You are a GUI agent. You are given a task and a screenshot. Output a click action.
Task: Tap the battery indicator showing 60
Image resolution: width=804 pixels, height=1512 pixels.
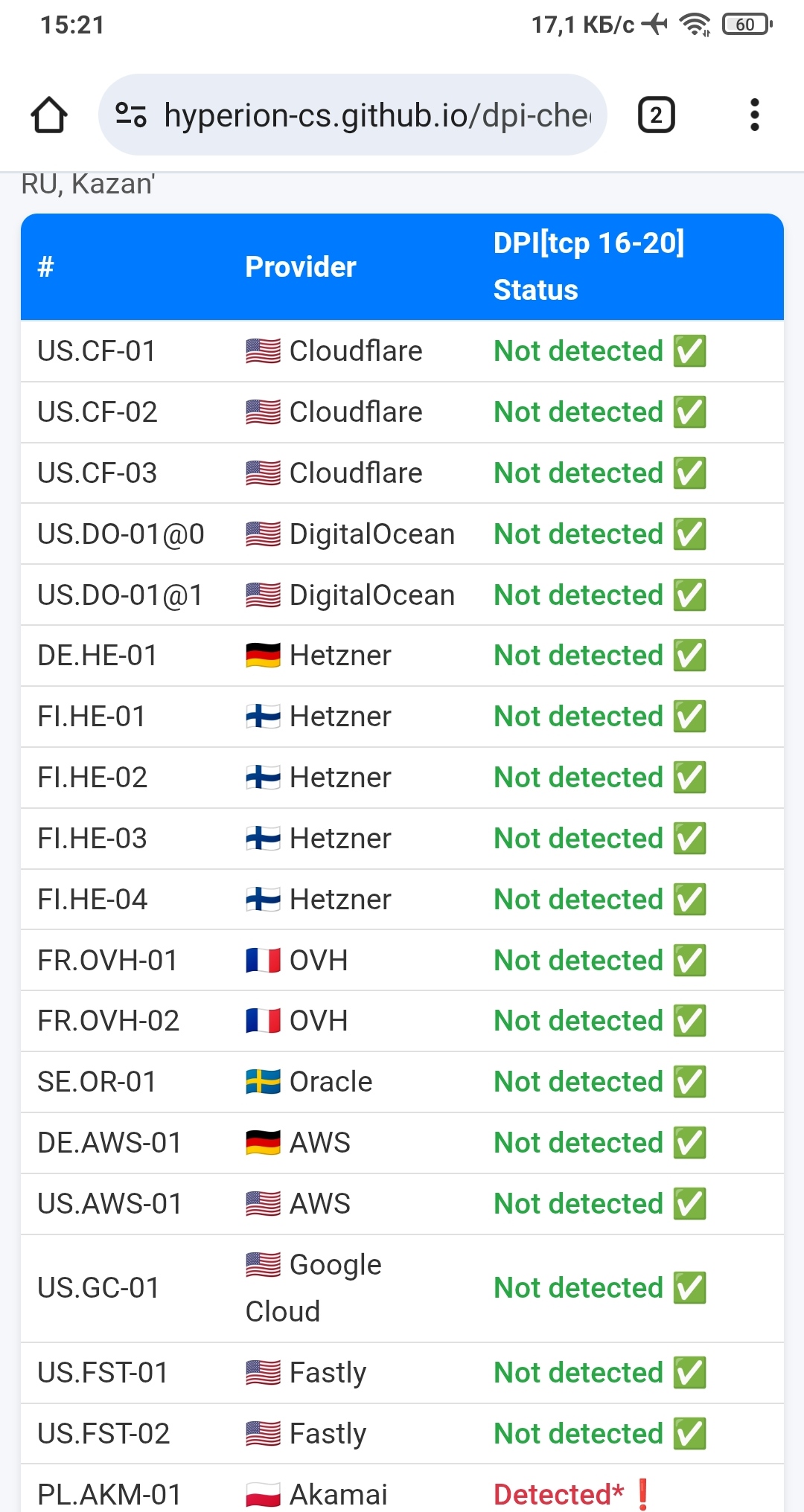click(x=747, y=25)
